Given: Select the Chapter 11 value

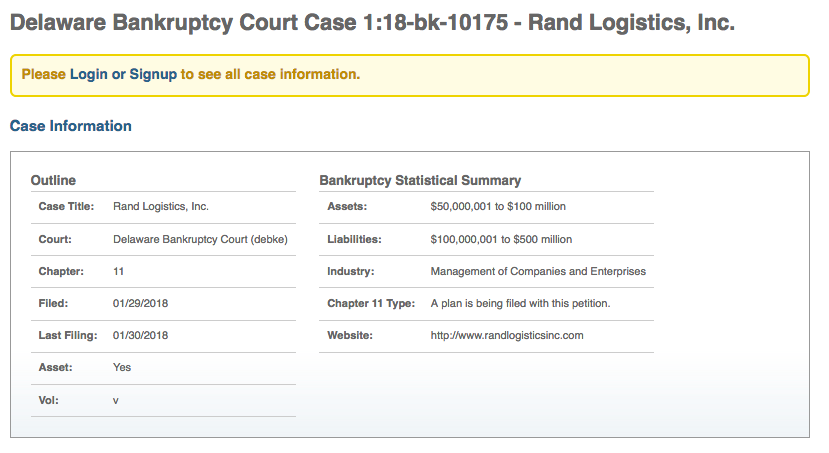Looking at the screenshot, I should (118, 271).
